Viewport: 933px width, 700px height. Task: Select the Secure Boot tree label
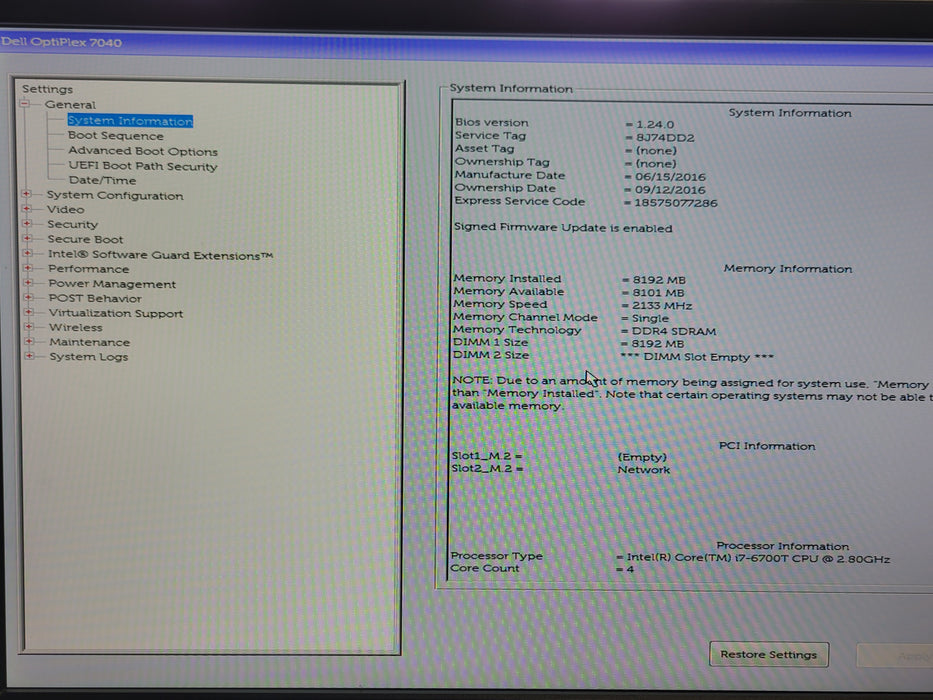[85, 239]
